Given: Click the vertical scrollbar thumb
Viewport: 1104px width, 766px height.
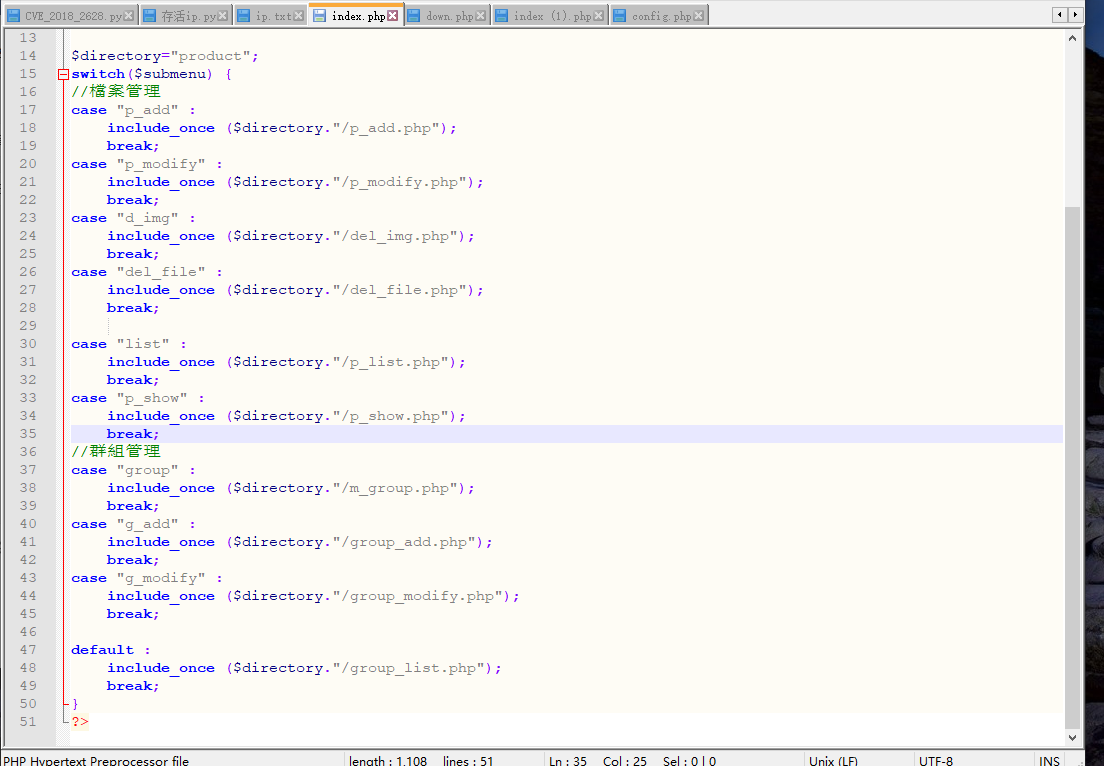Looking at the screenshot, I should click(1072, 467).
